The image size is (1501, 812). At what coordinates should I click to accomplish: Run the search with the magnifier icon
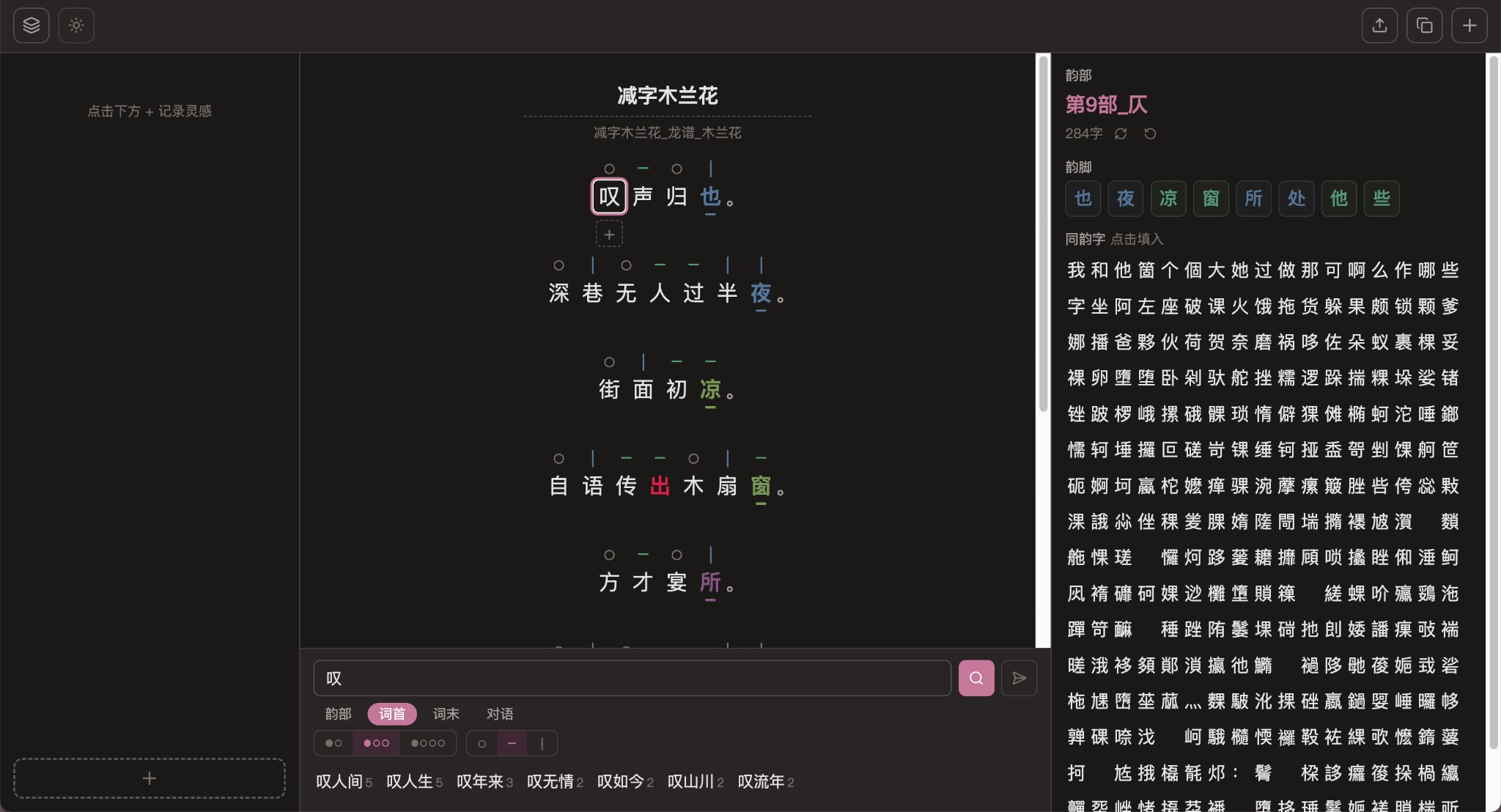[x=976, y=677]
